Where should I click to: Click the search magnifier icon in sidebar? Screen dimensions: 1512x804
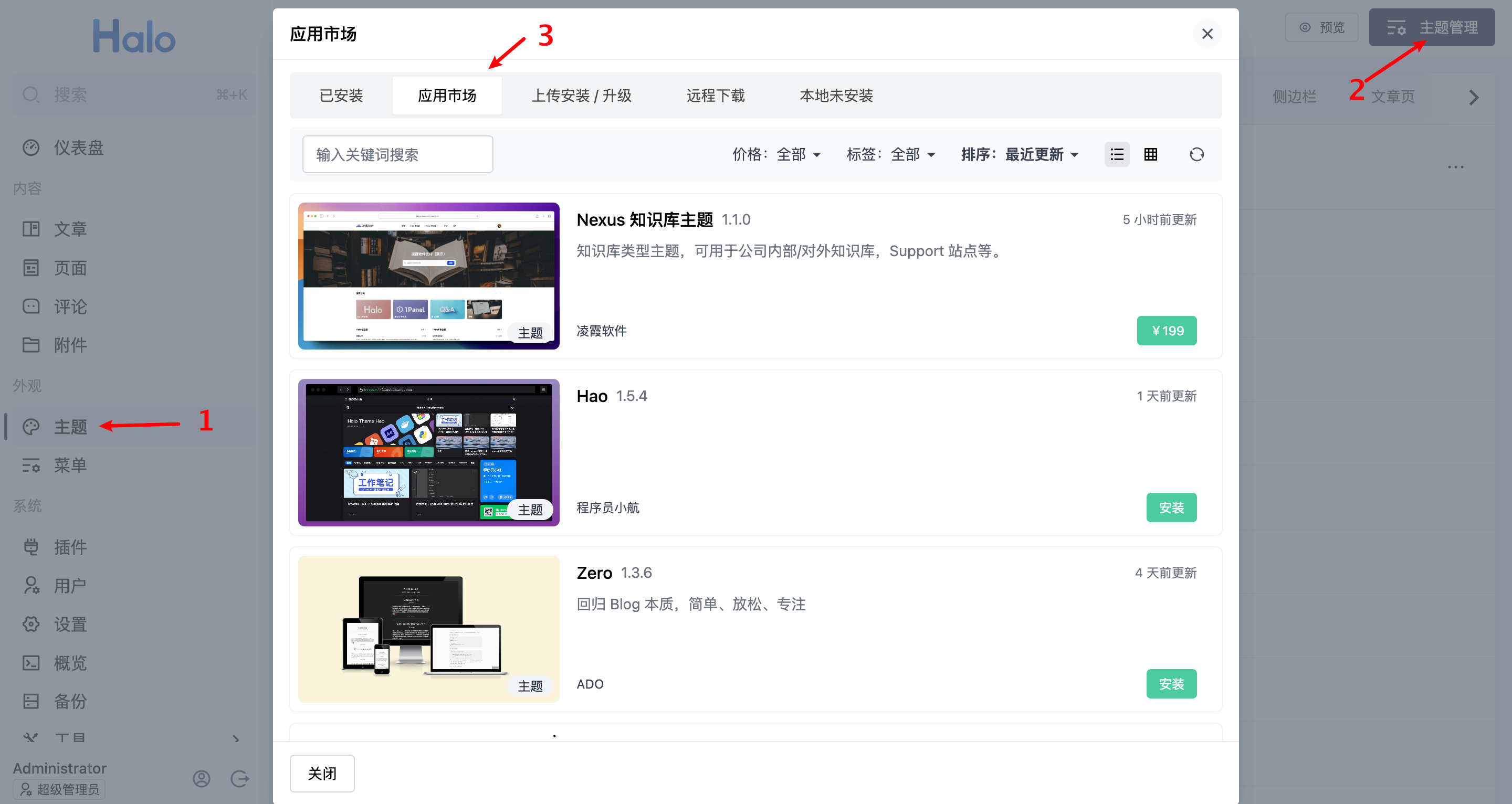click(x=31, y=94)
